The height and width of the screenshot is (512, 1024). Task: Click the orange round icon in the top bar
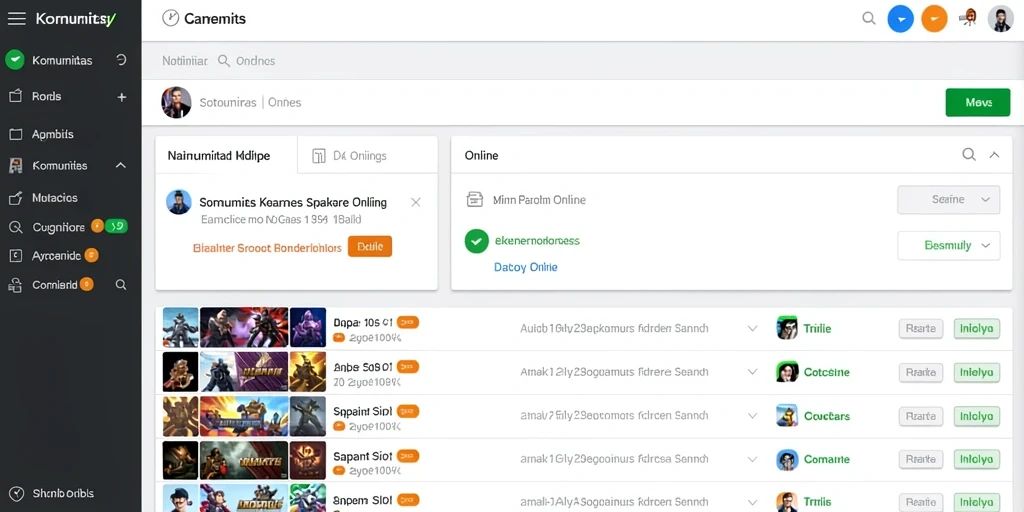tap(934, 20)
